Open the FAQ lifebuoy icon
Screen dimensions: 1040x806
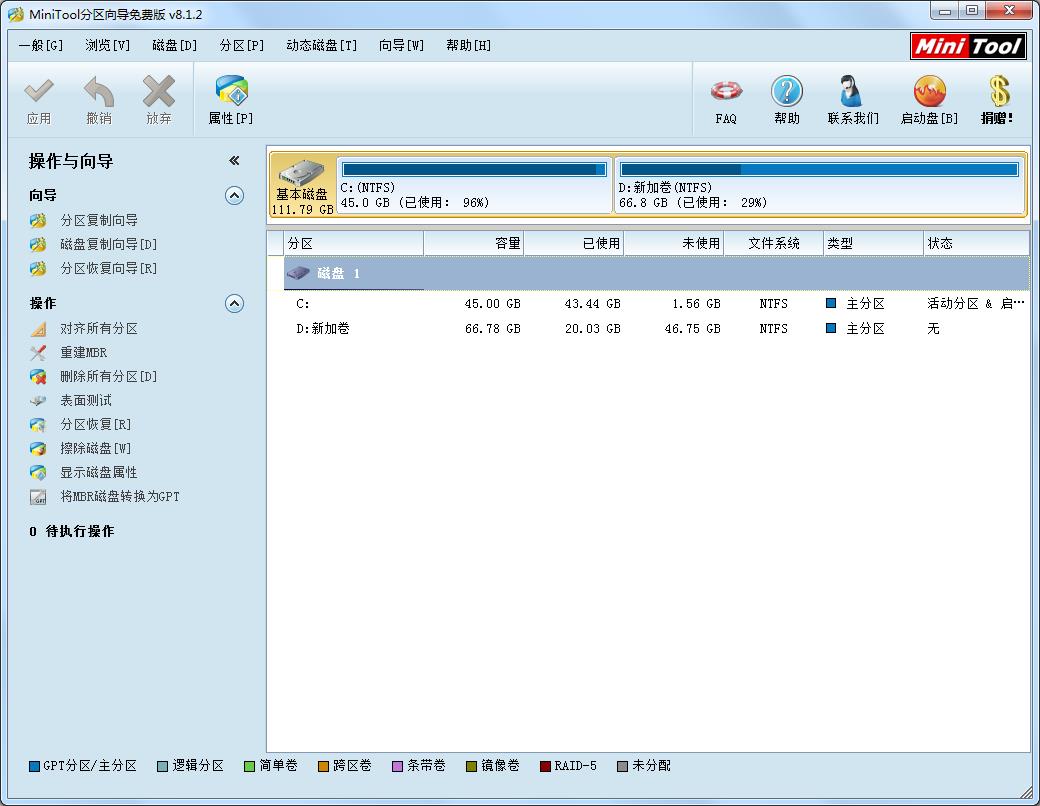(726, 91)
